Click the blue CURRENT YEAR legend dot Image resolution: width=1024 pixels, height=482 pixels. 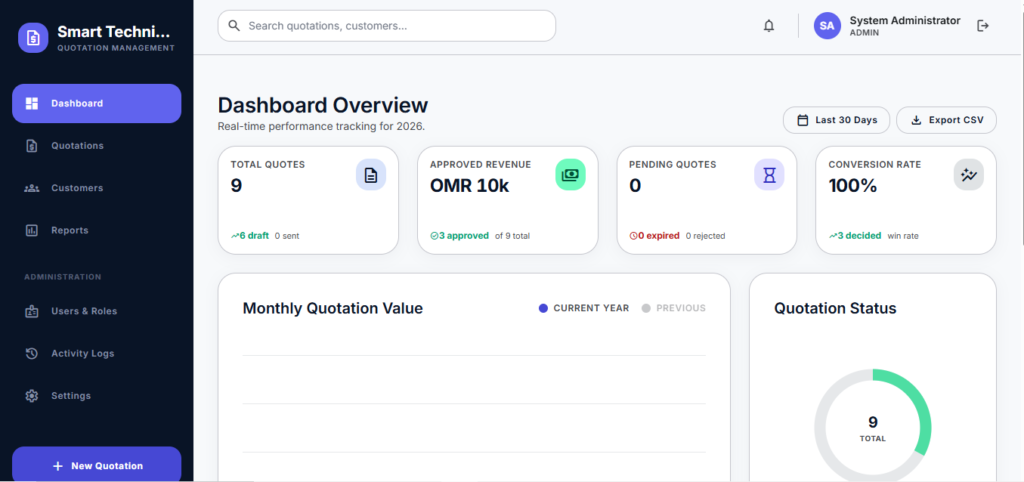pyautogui.click(x=543, y=308)
